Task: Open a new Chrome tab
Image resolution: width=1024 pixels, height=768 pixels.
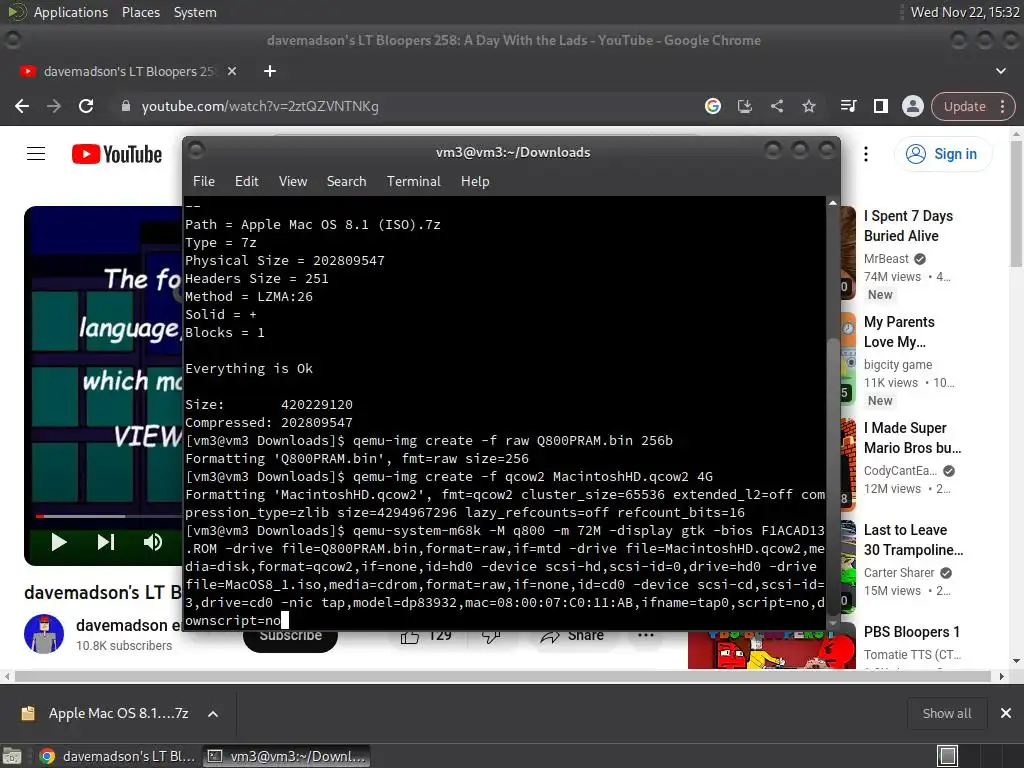Action: click(x=270, y=71)
